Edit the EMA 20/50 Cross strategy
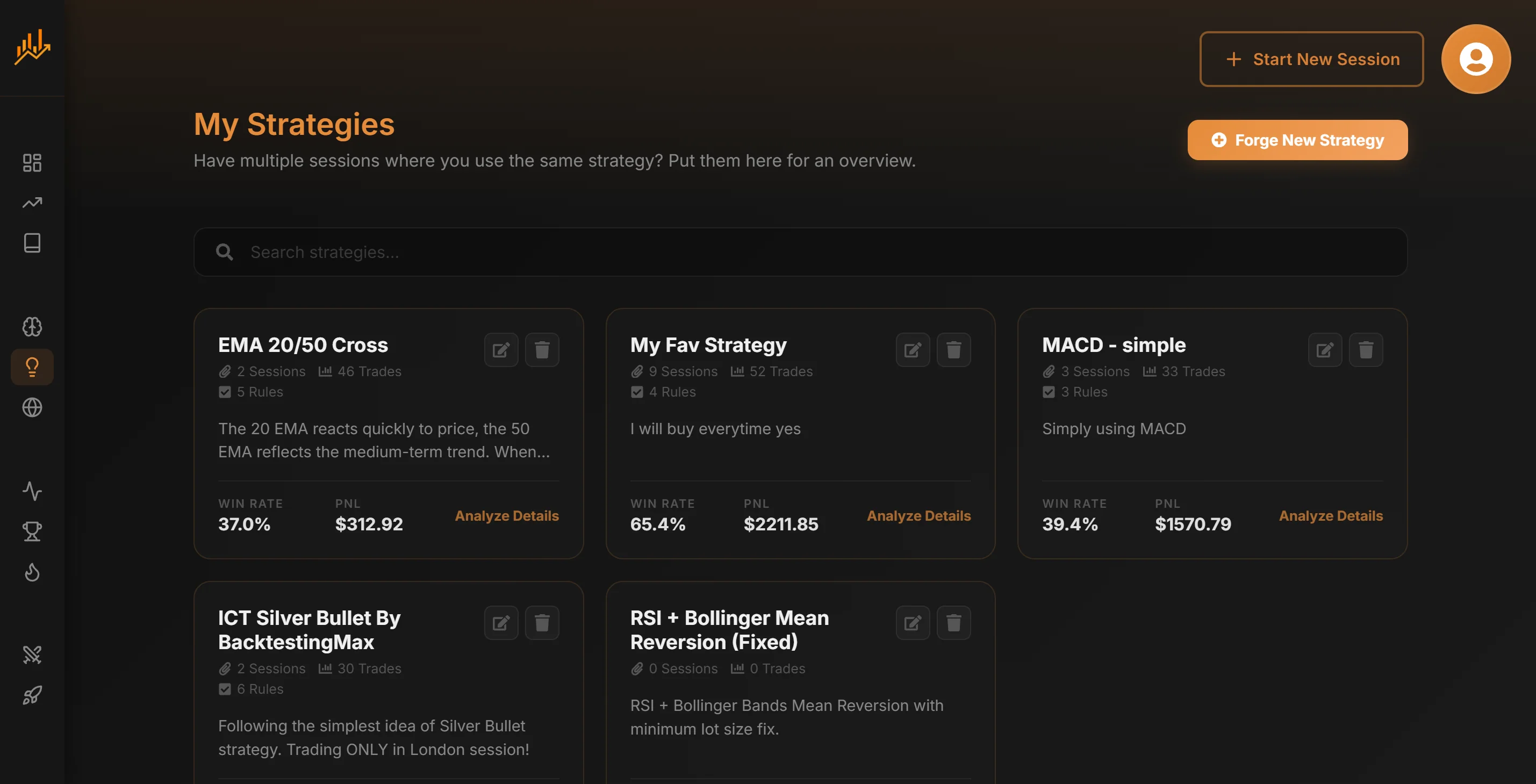 [501, 349]
